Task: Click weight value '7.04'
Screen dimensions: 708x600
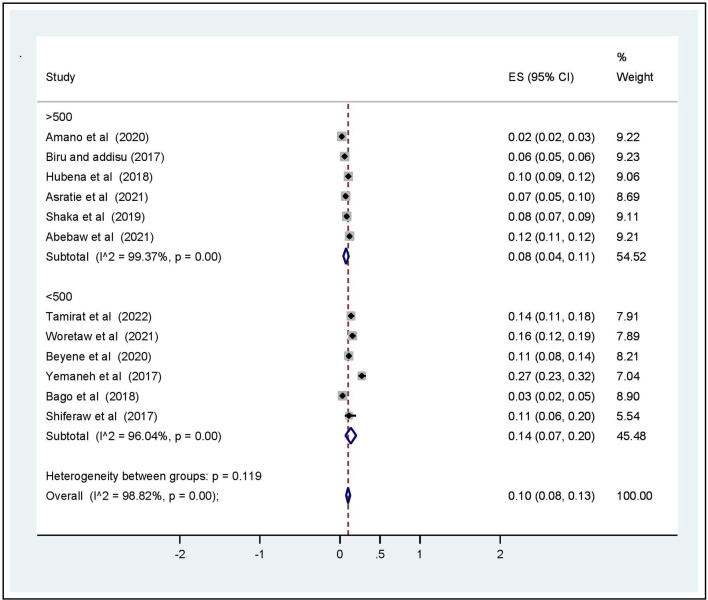Action: 628,377
